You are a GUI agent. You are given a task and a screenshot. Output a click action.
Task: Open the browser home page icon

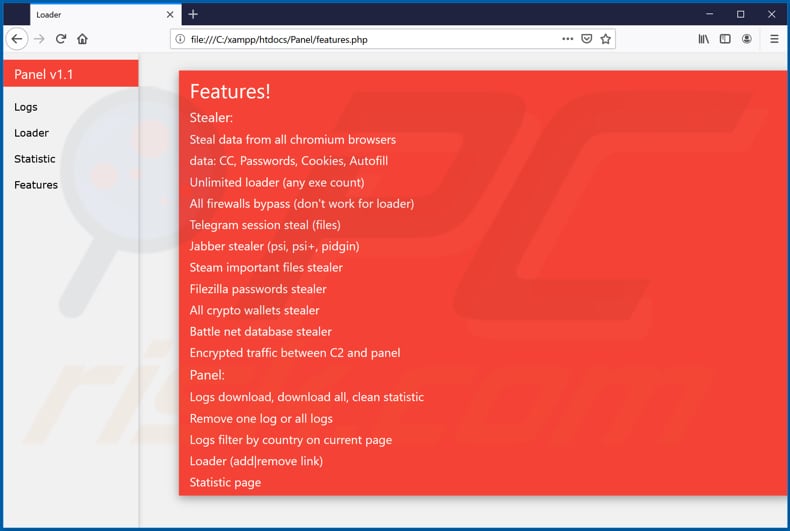(83, 39)
